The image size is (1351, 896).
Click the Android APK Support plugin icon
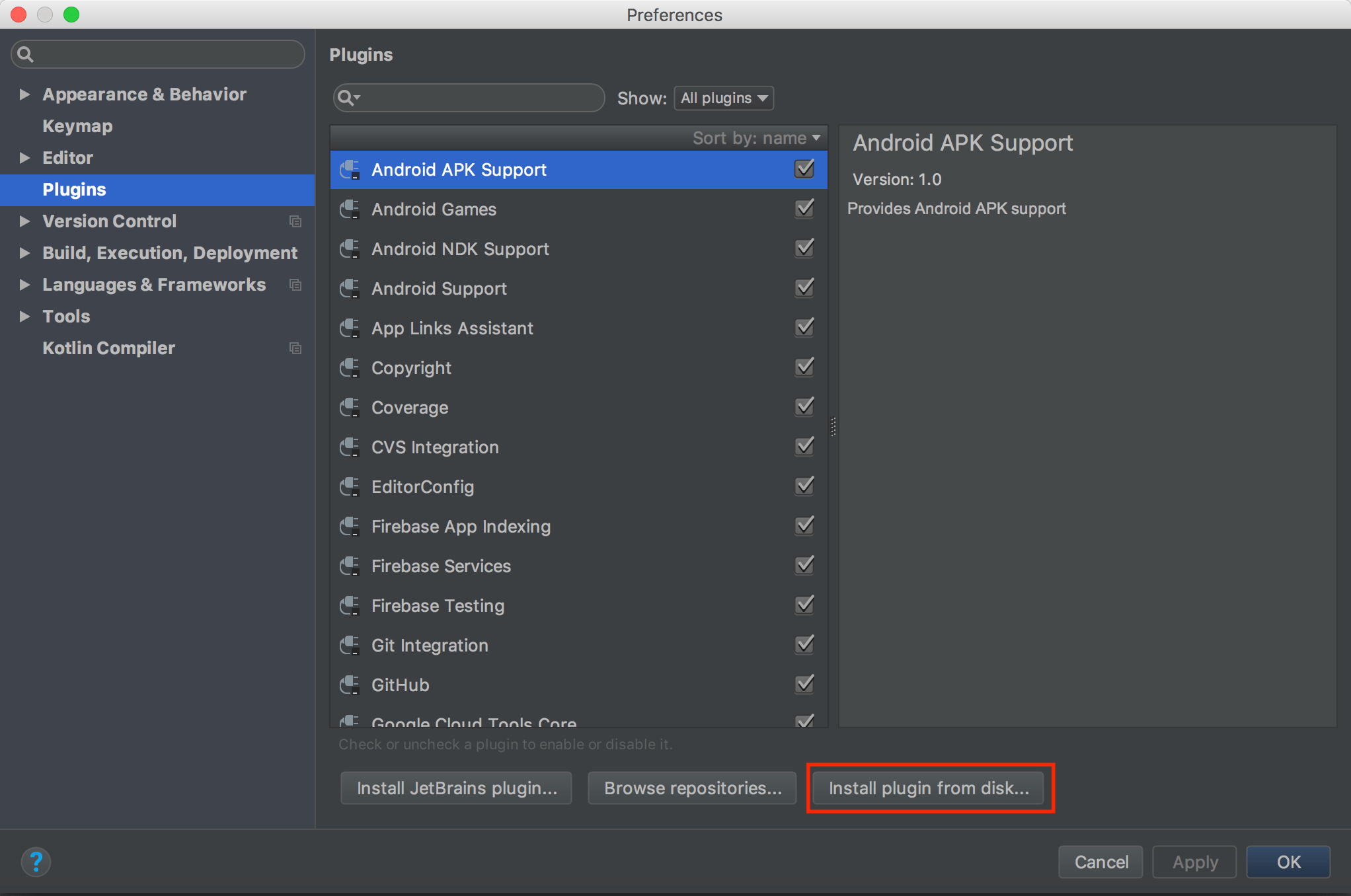(350, 169)
